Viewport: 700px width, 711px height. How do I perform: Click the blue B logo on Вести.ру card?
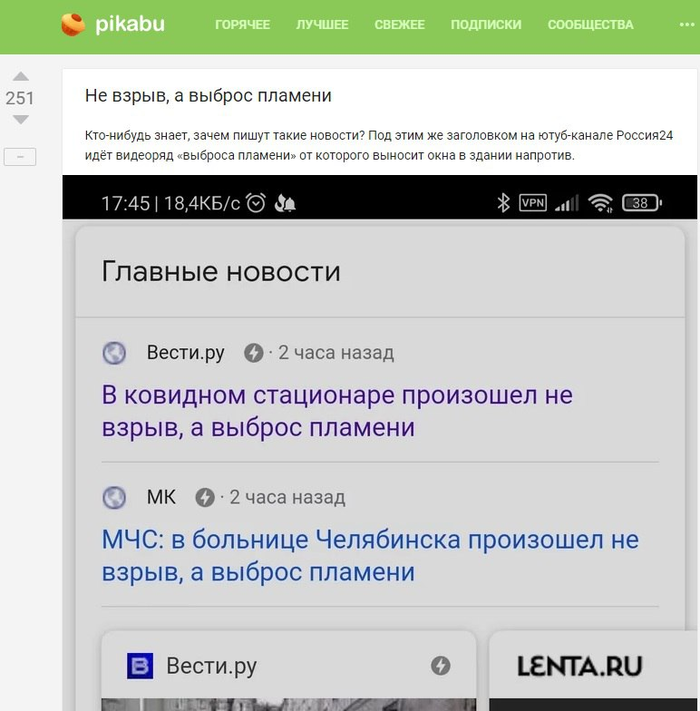(x=140, y=665)
